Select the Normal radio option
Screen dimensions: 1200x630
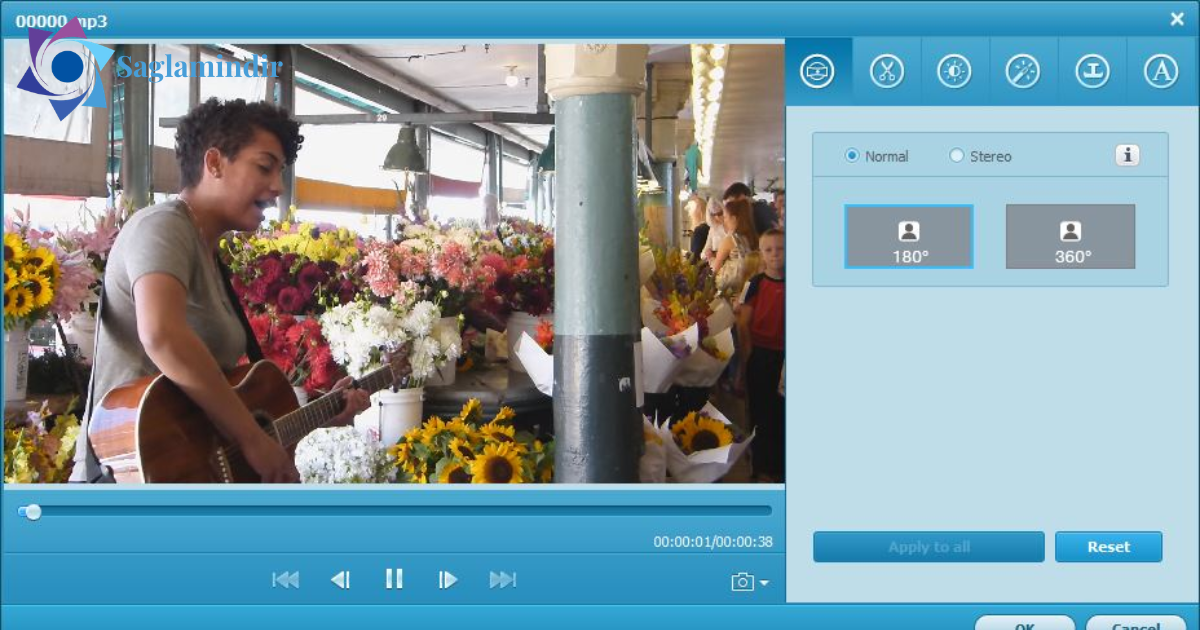pos(876,156)
